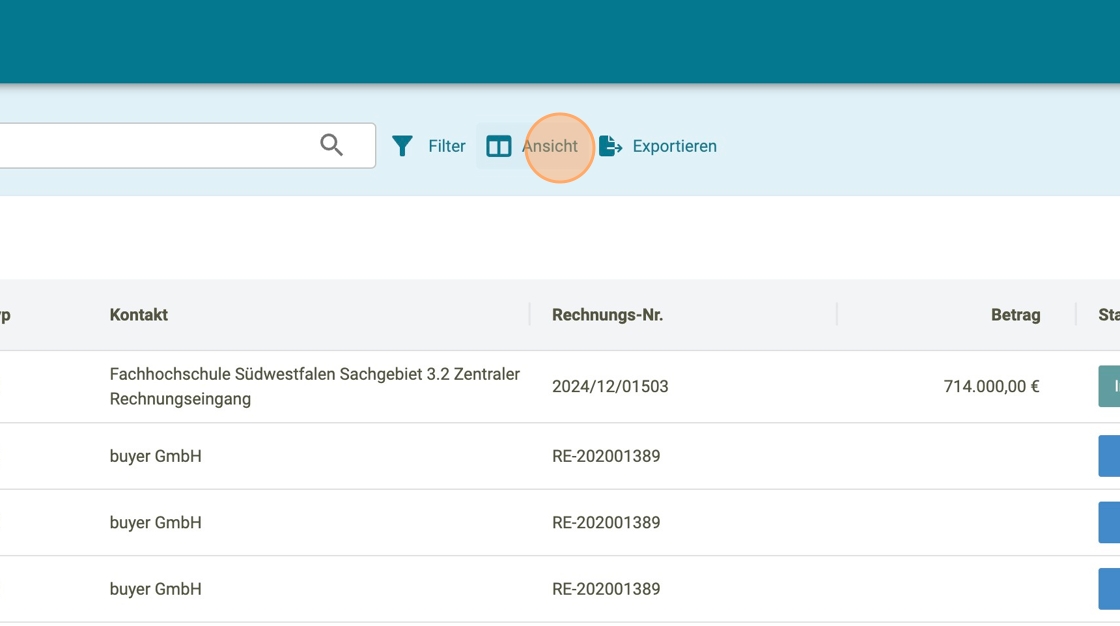The width and height of the screenshot is (1120, 626).
Task: Open the Filter options
Action: point(429,146)
